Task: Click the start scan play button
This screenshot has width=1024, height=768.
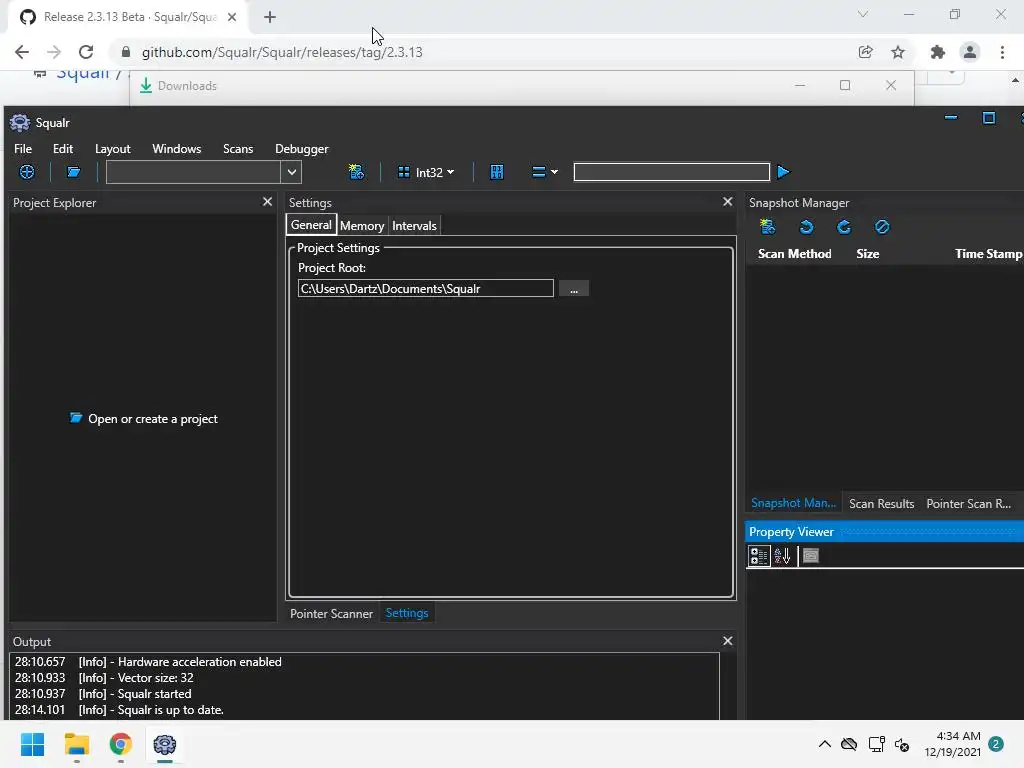Action: click(x=783, y=172)
